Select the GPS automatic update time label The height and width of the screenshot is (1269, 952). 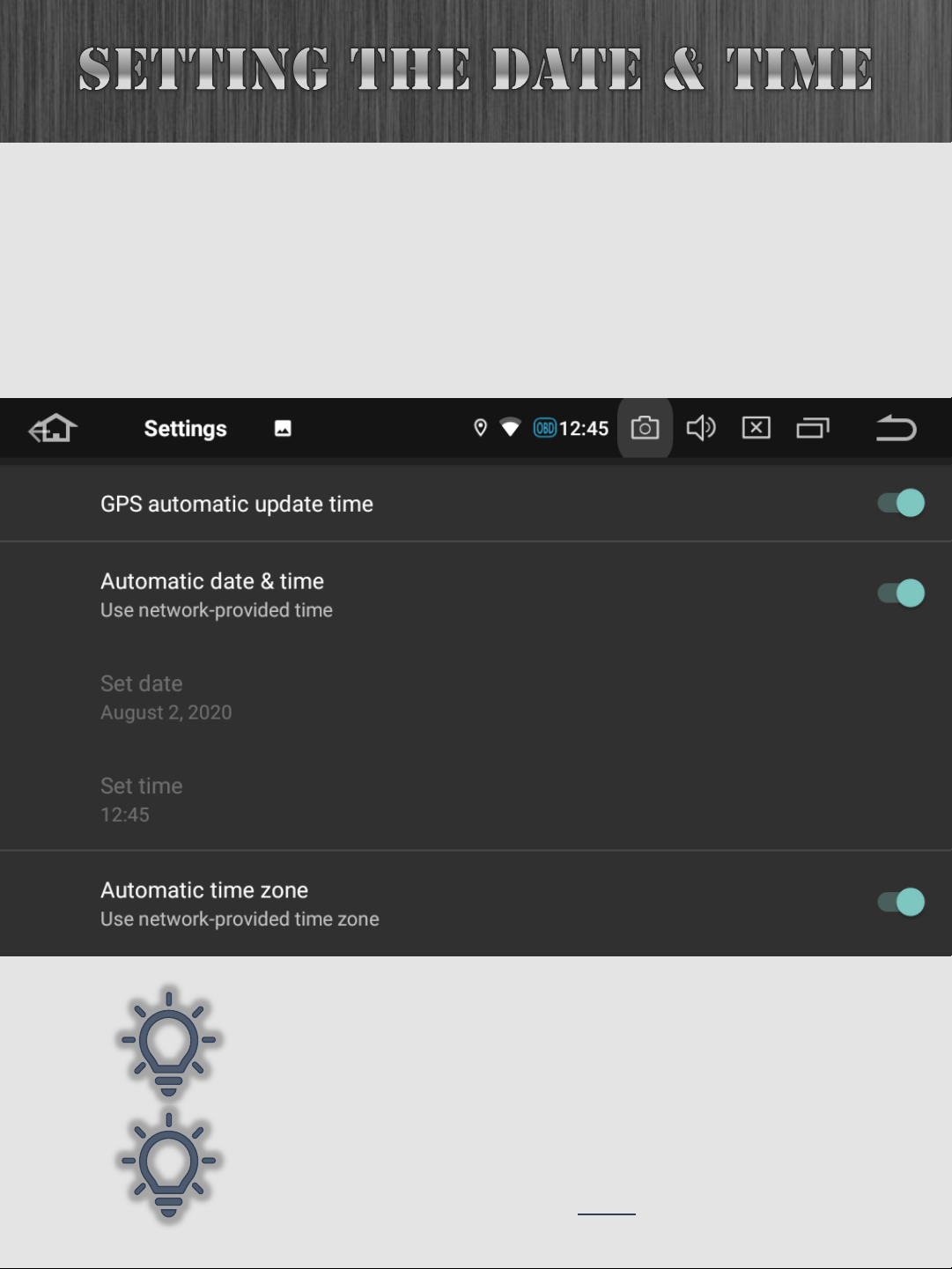(237, 504)
